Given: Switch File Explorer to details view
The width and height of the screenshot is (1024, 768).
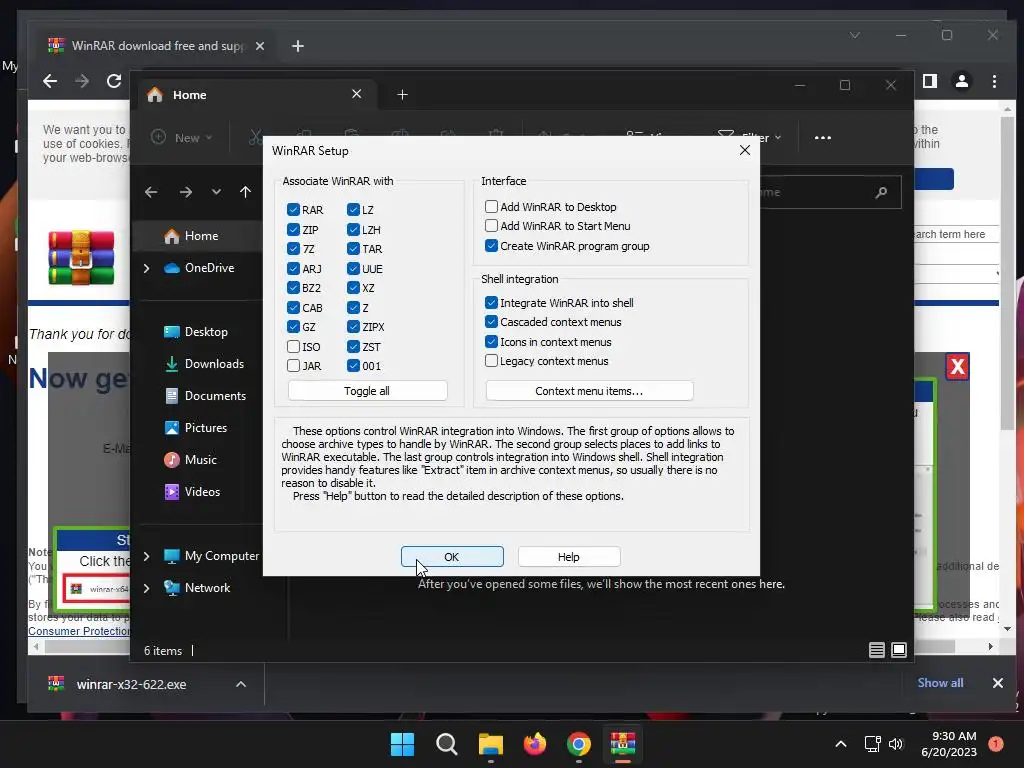Looking at the screenshot, I should 876,650.
